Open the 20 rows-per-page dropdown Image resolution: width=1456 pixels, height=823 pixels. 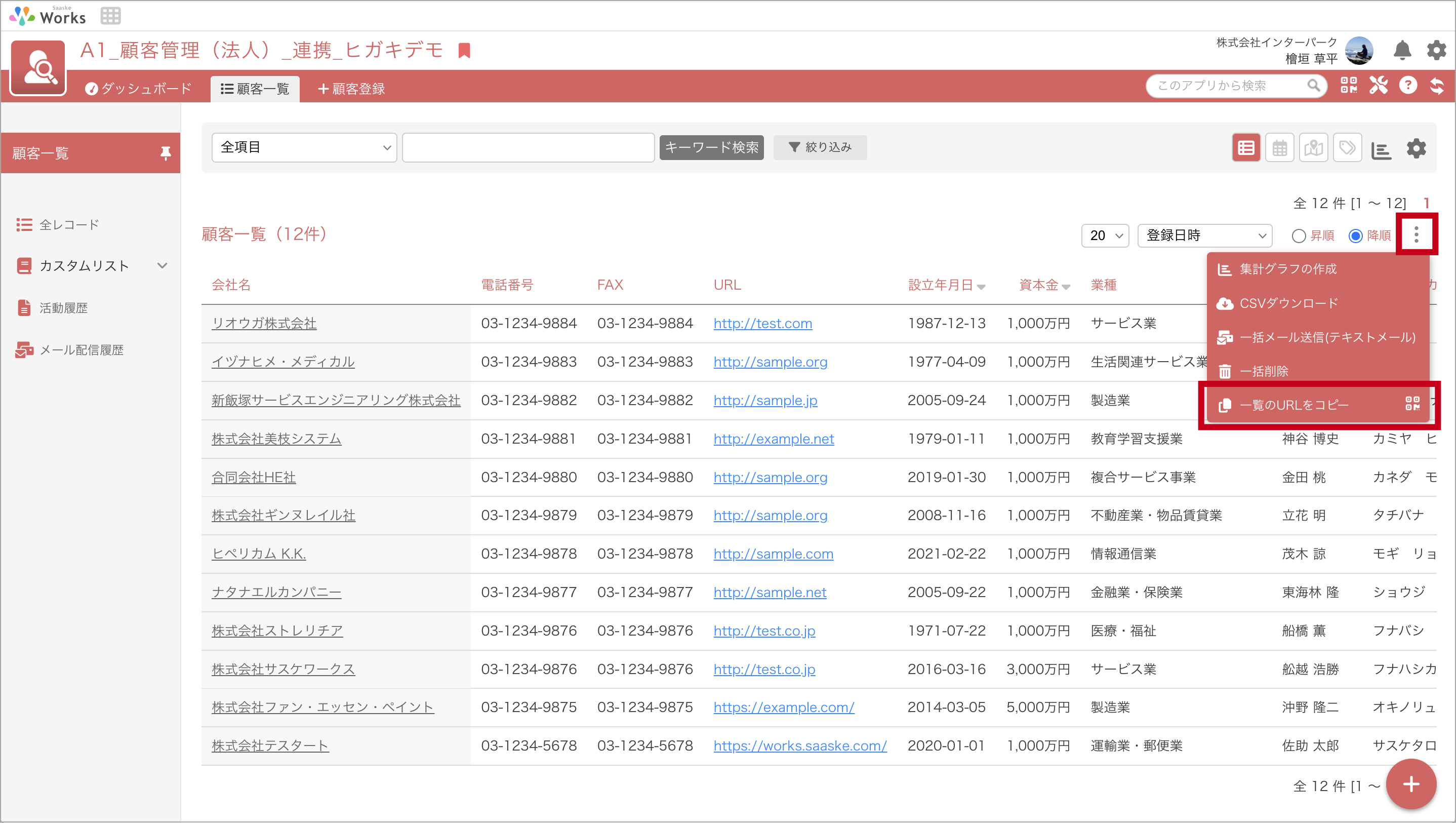1105,236
